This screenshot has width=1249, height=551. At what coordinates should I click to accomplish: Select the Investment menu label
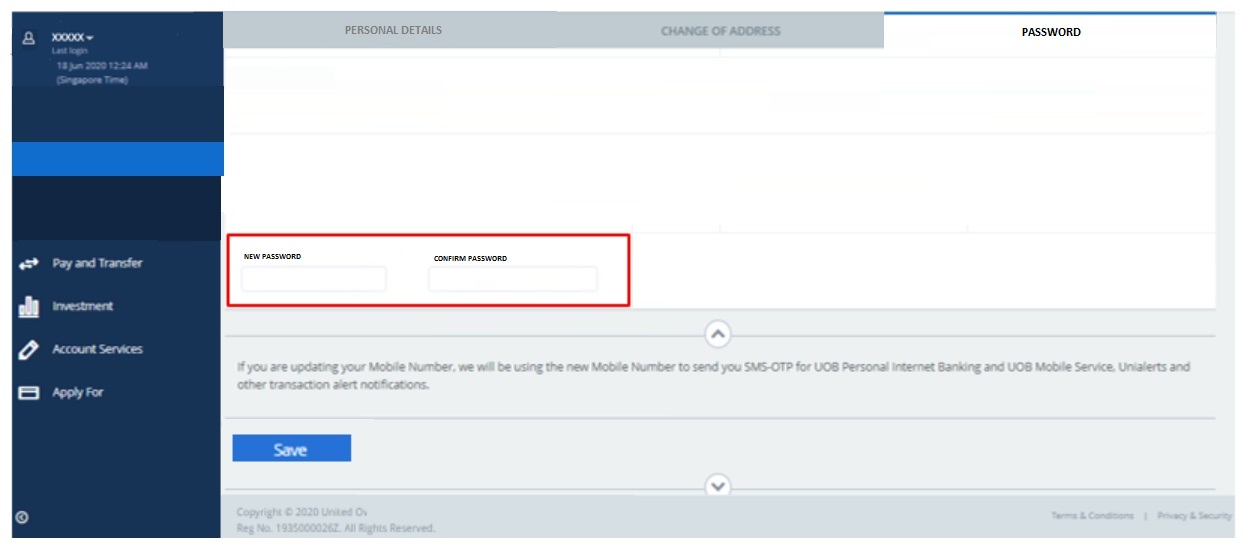click(82, 306)
